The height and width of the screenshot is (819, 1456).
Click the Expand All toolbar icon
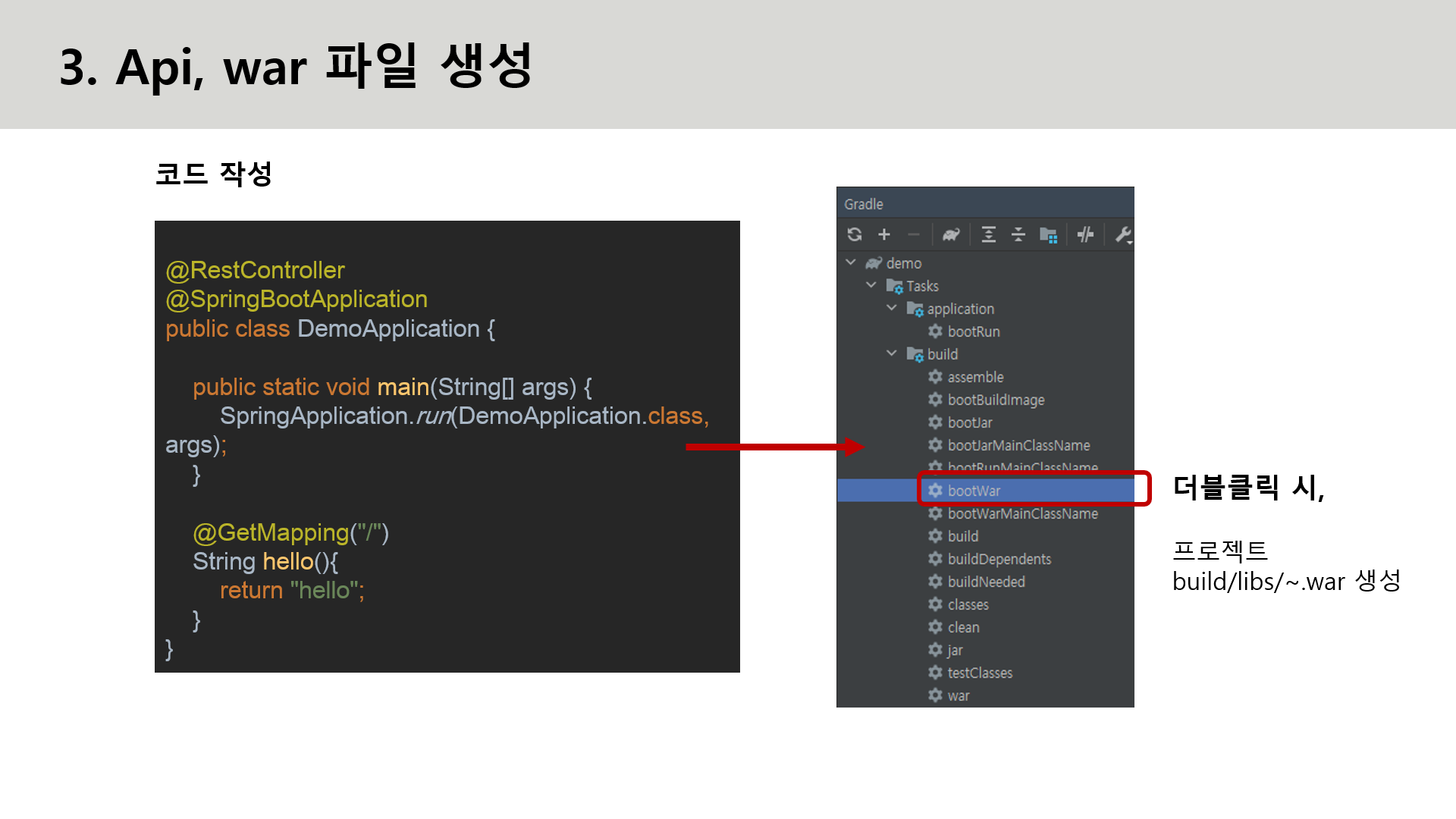pyautogui.click(x=988, y=234)
